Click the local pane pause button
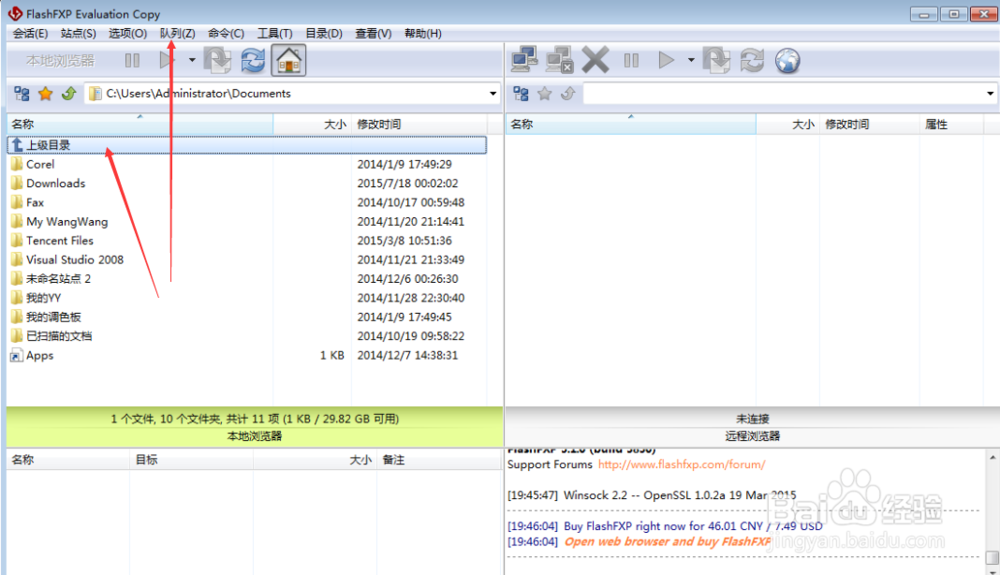Viewport: 1000px width, 575px height. [132, 61]
